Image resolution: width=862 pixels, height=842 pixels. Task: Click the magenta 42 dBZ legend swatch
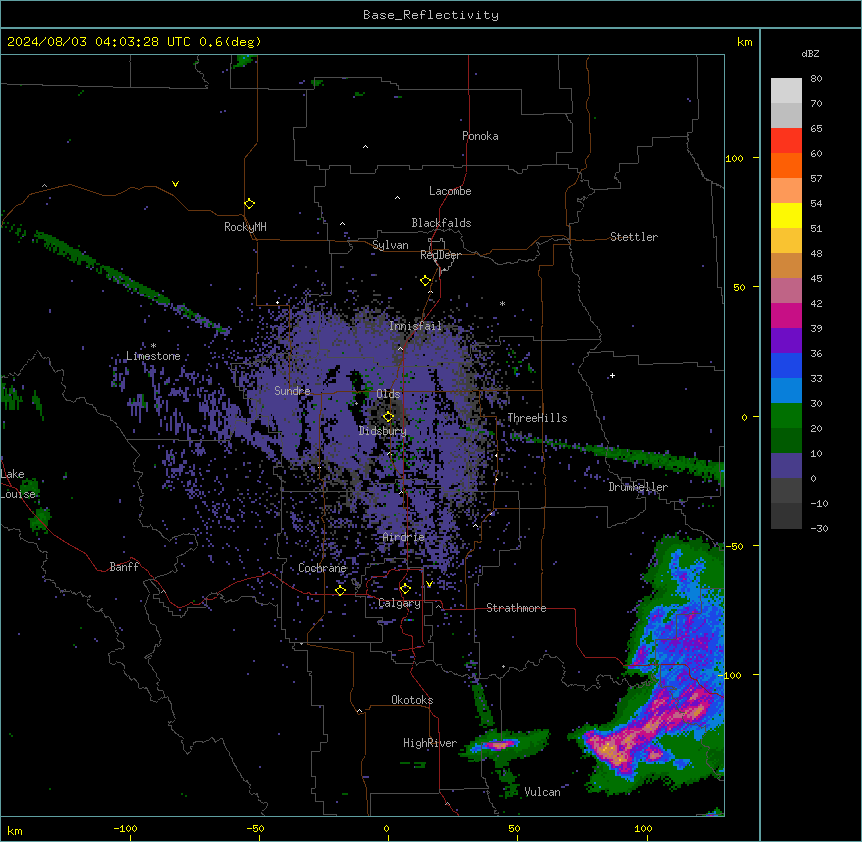click(786, 315)
